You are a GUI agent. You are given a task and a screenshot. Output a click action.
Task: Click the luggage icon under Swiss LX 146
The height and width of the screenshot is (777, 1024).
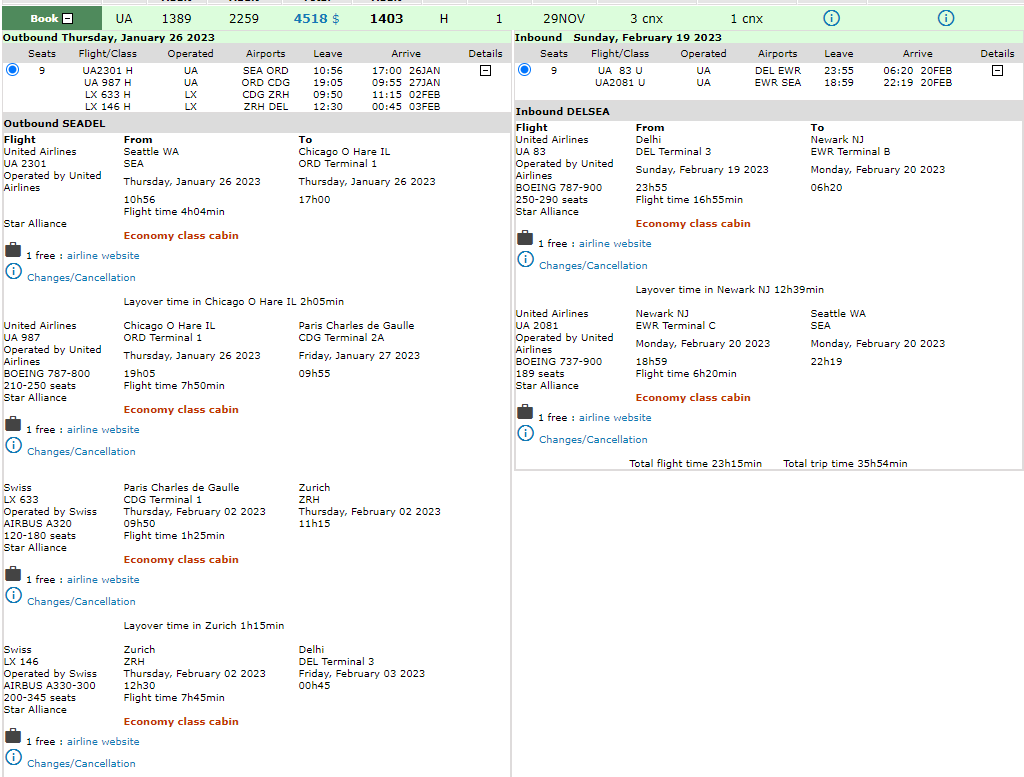tap(13, 736)
